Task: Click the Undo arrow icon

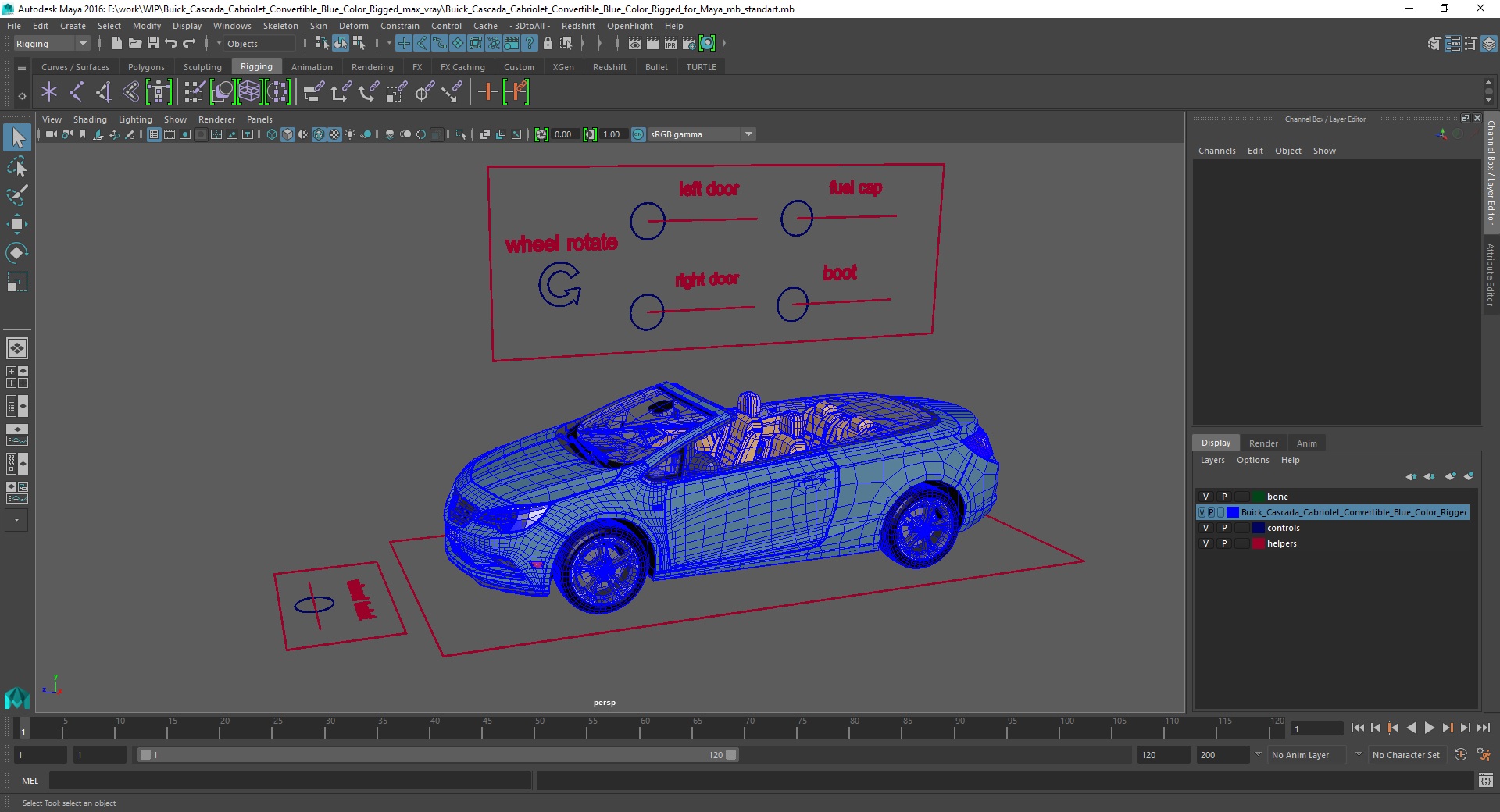Action: pyautogui.click(x=171, y=44)
